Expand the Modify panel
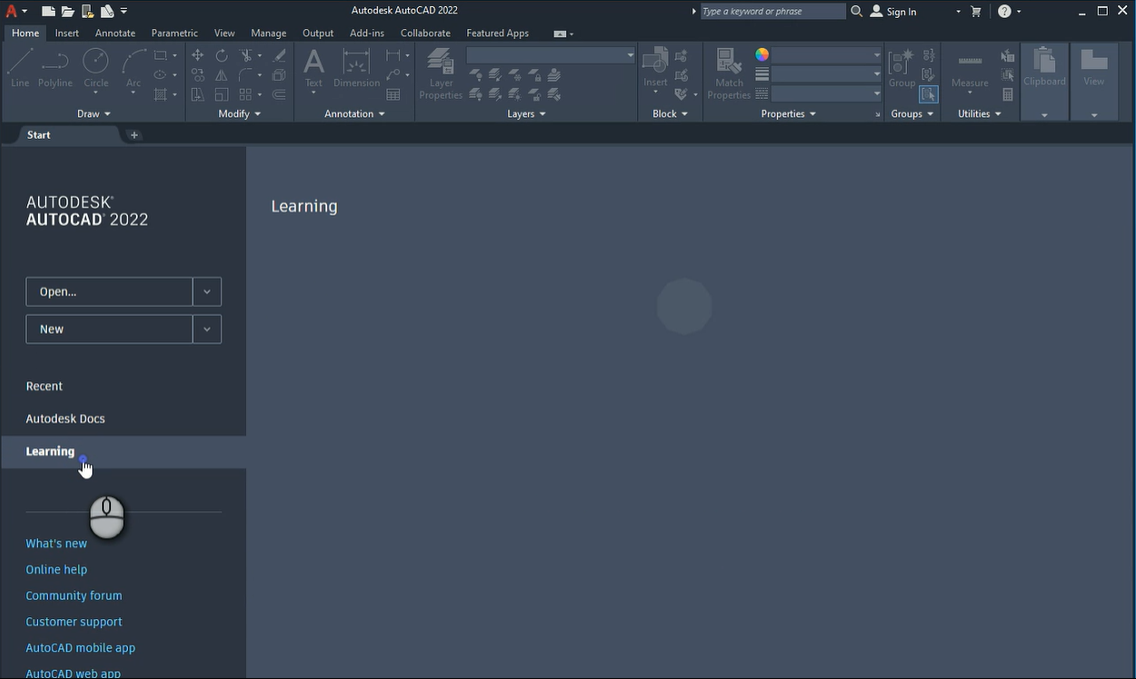This screenshot has width=1136, height=679. click(x=239, y=114)
